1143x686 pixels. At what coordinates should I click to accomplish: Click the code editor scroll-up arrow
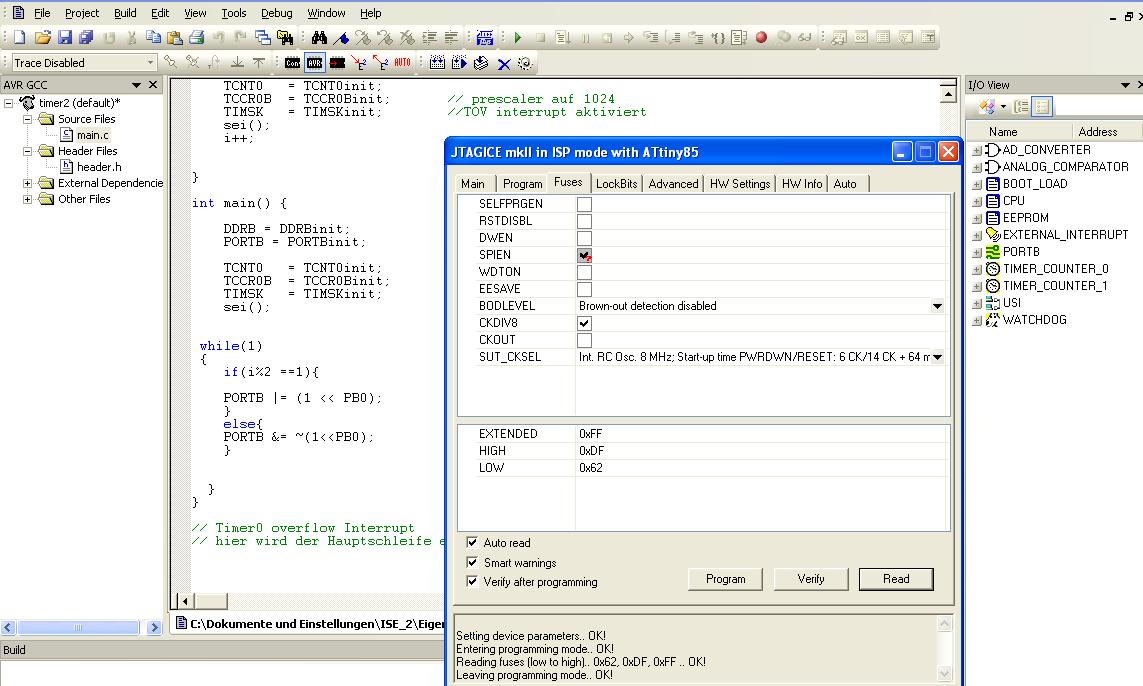point(948,94)
